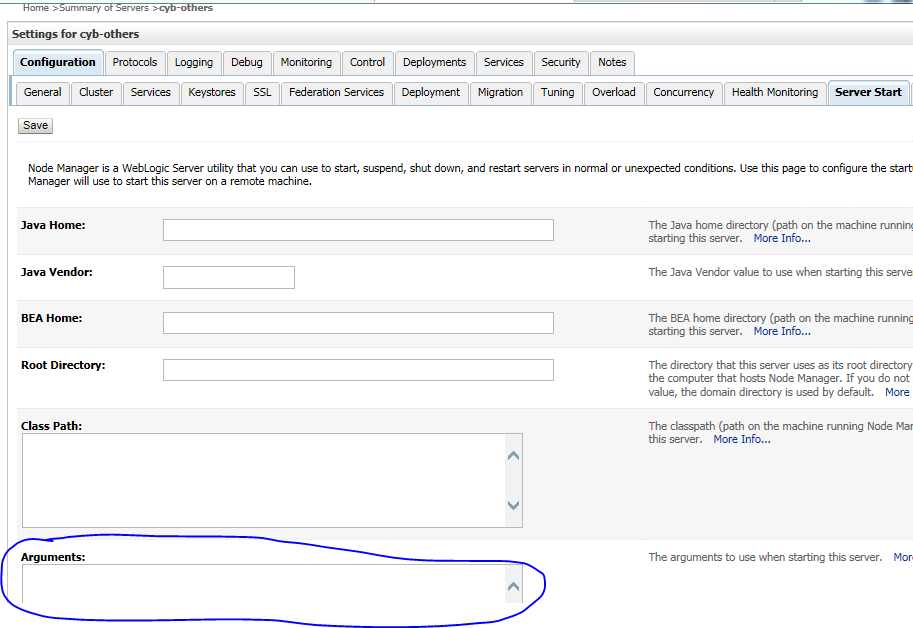913x628 pixels.
Task: Select the Debug tab
Action: click(246, 62)
